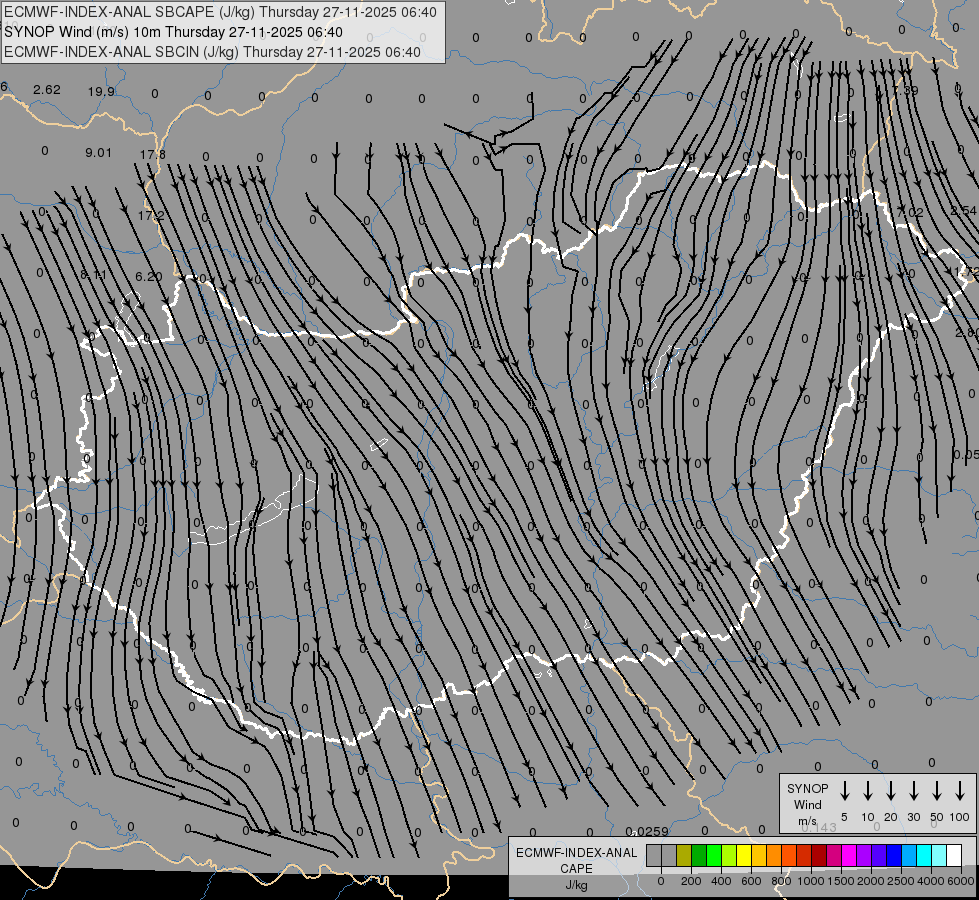
Task: Click the bright magenta CAPE legend swatch
Action: (849, 855)
